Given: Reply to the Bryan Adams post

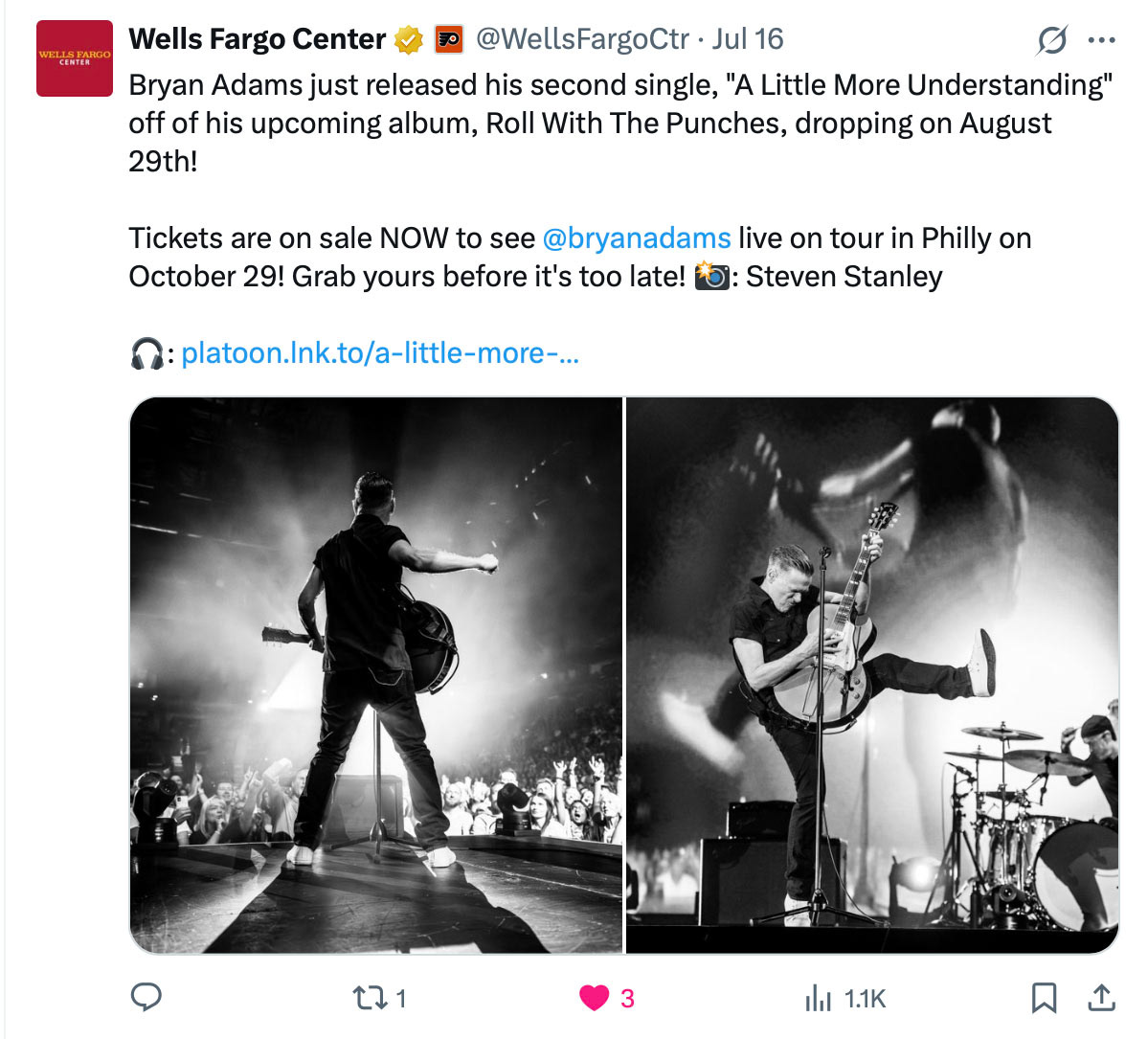Looking at the screenshot, I should (146, 998).
